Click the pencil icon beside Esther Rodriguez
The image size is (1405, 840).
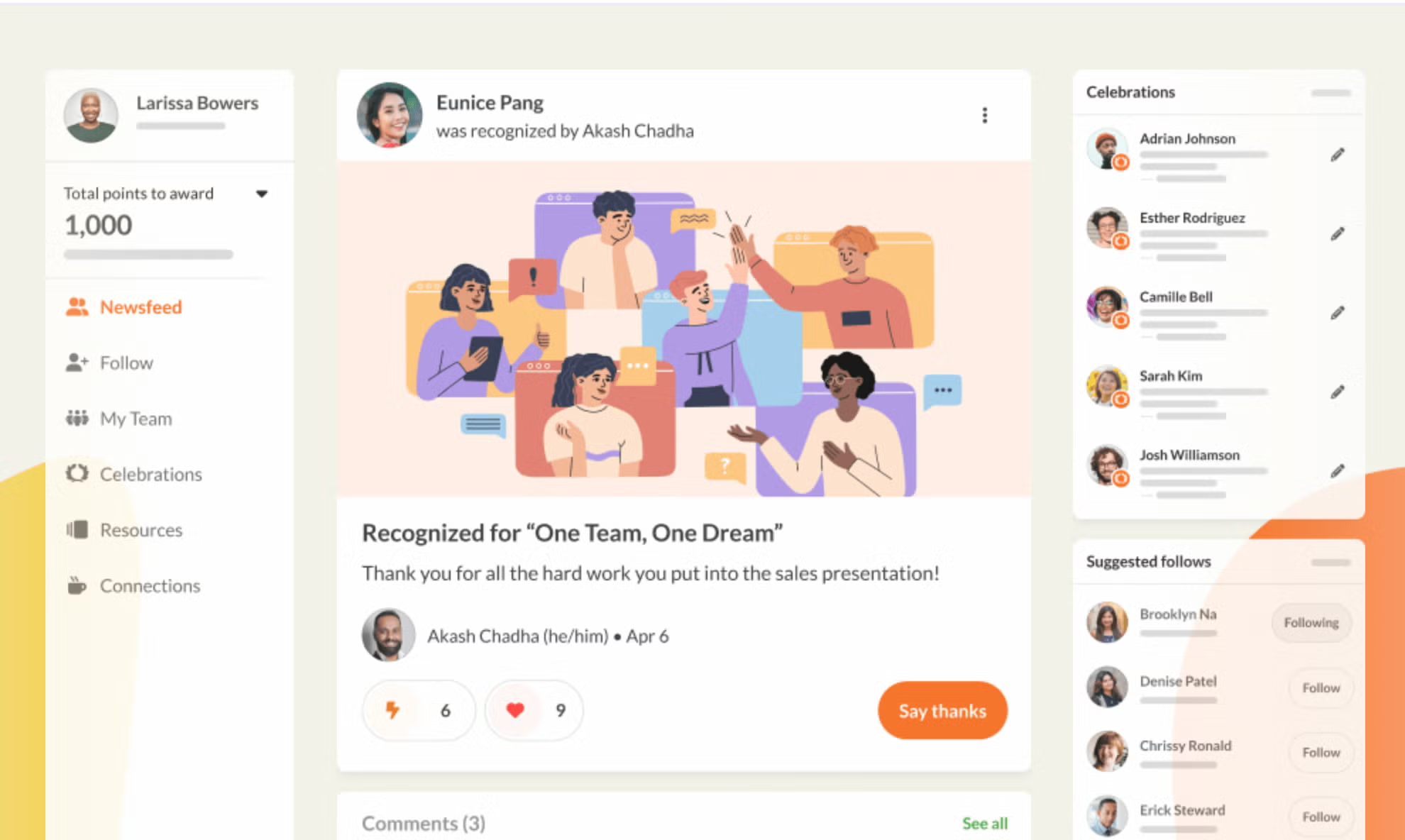(x=1337, y=233)
